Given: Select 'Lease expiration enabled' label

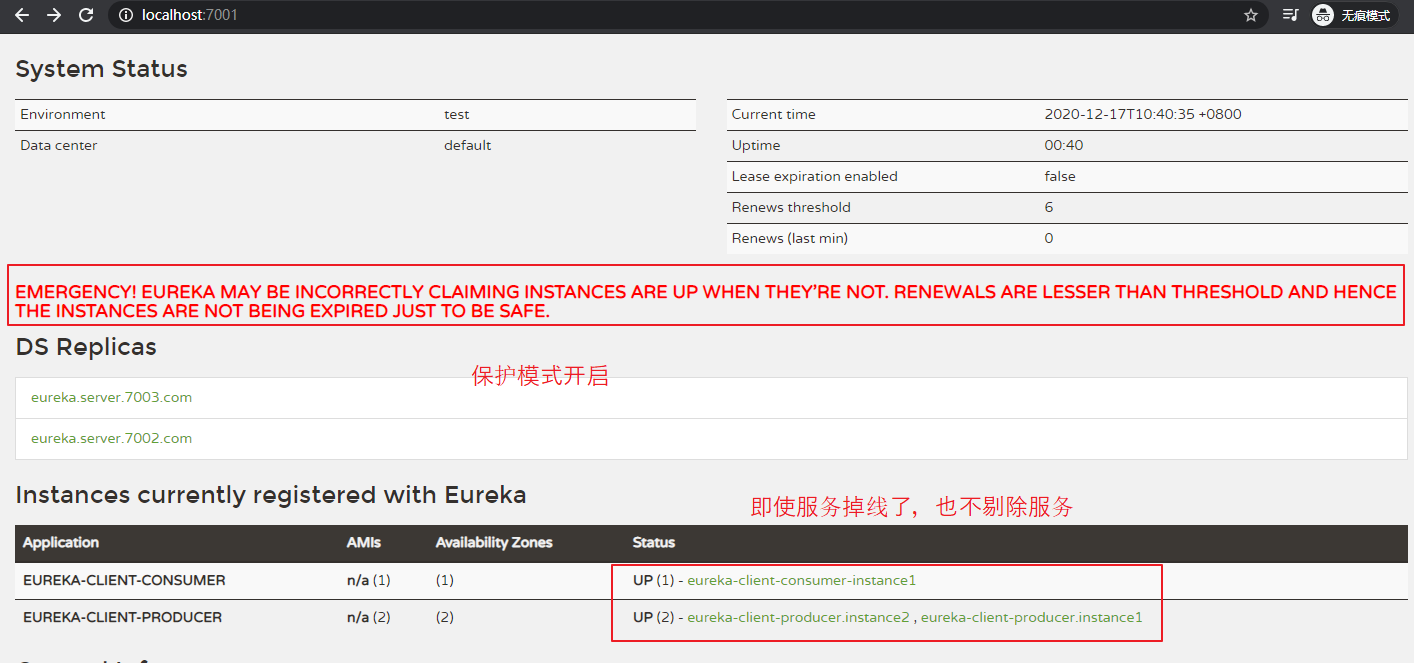Looking at the screenshot, I should 814,176.
